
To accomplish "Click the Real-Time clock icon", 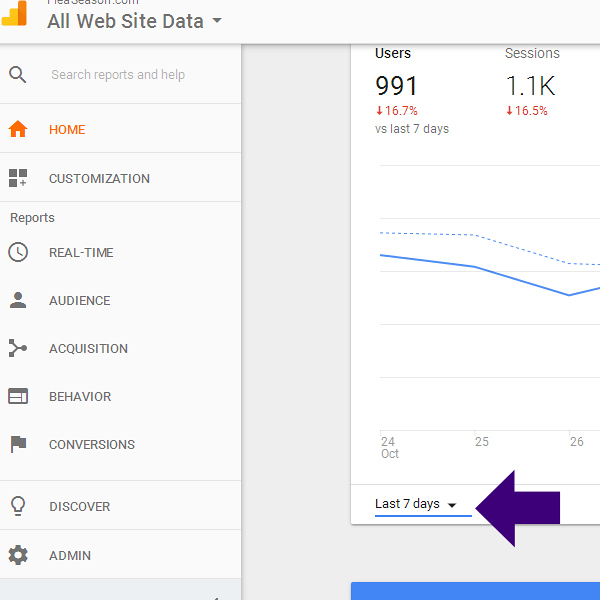I will coord(17,252).
